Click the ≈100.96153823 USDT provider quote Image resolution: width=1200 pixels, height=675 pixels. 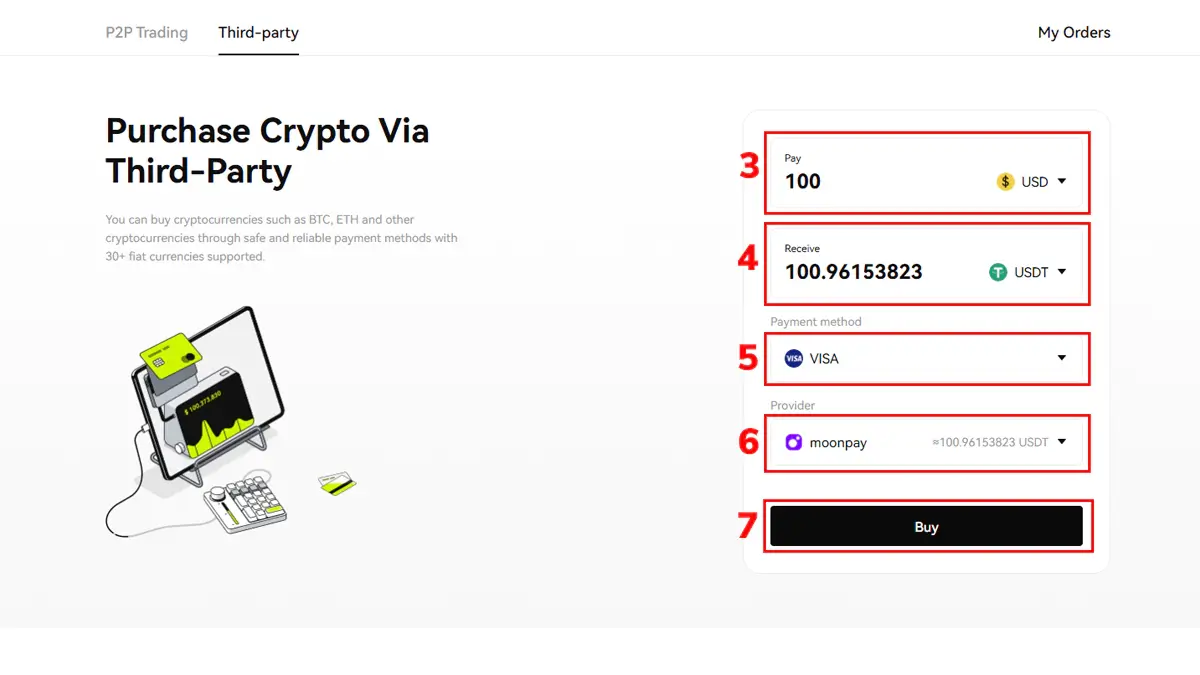[x=990, y=442]
